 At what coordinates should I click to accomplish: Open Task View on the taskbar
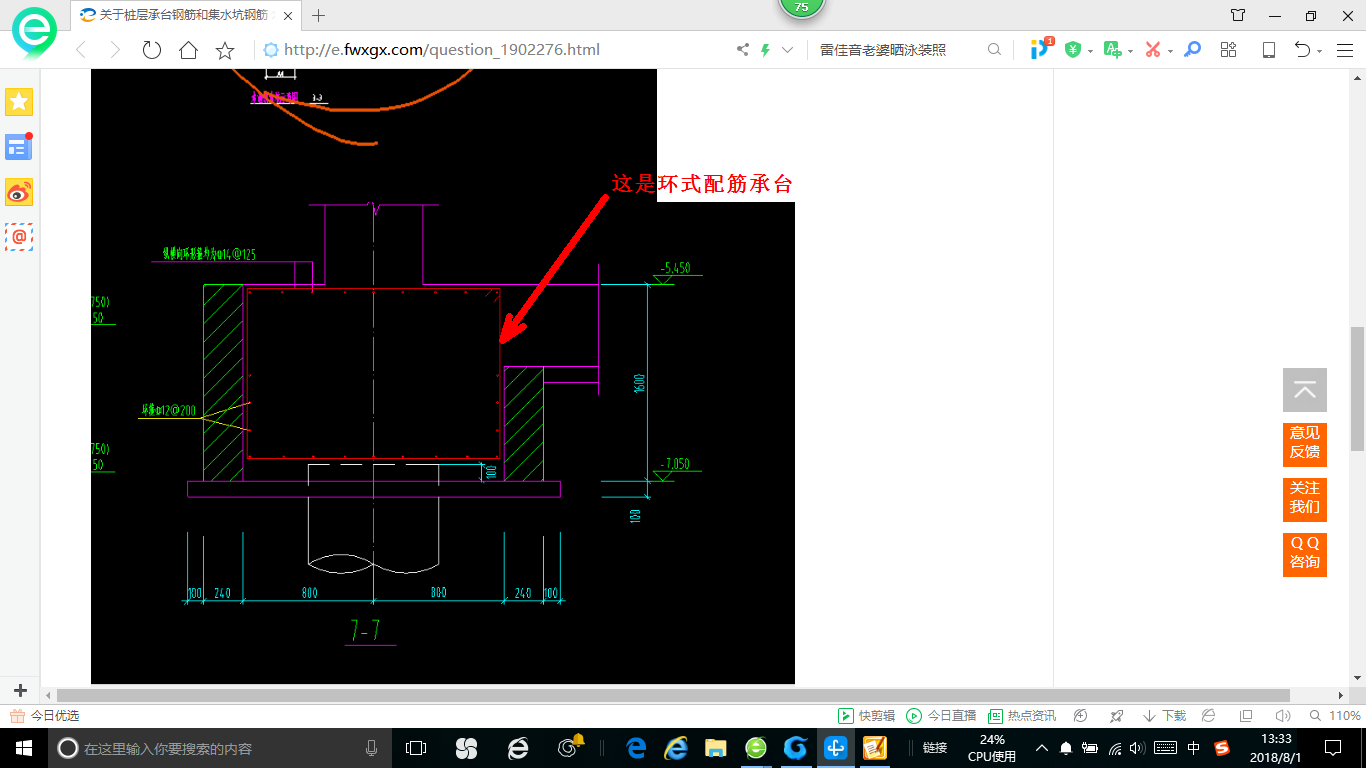tap(416, 748)
